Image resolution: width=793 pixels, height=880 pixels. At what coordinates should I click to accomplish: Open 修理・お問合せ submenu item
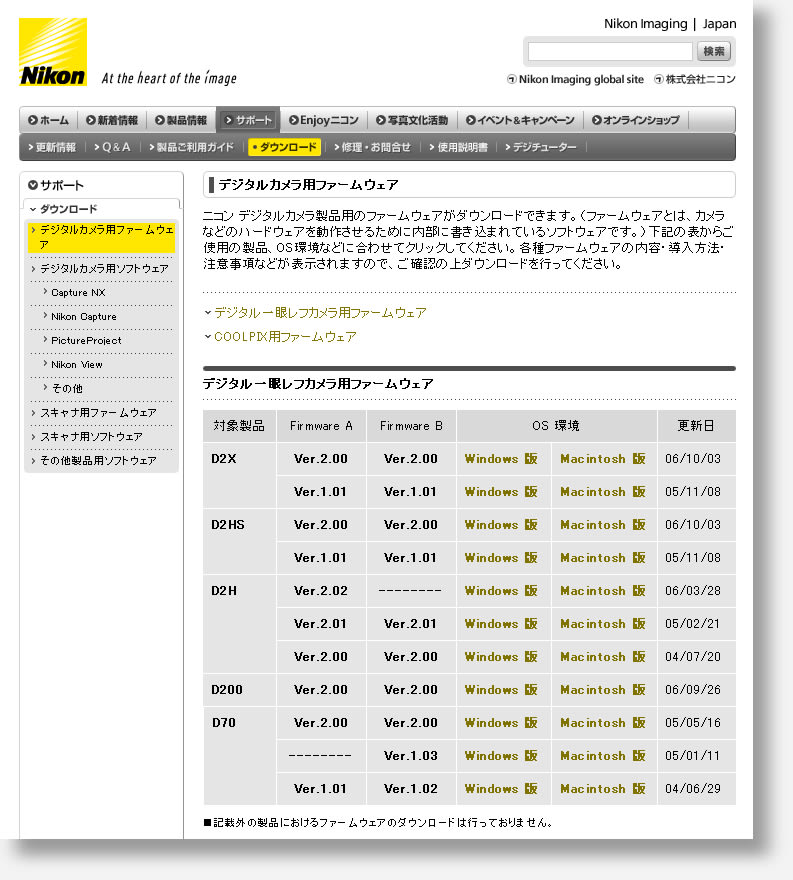(372, 148)
